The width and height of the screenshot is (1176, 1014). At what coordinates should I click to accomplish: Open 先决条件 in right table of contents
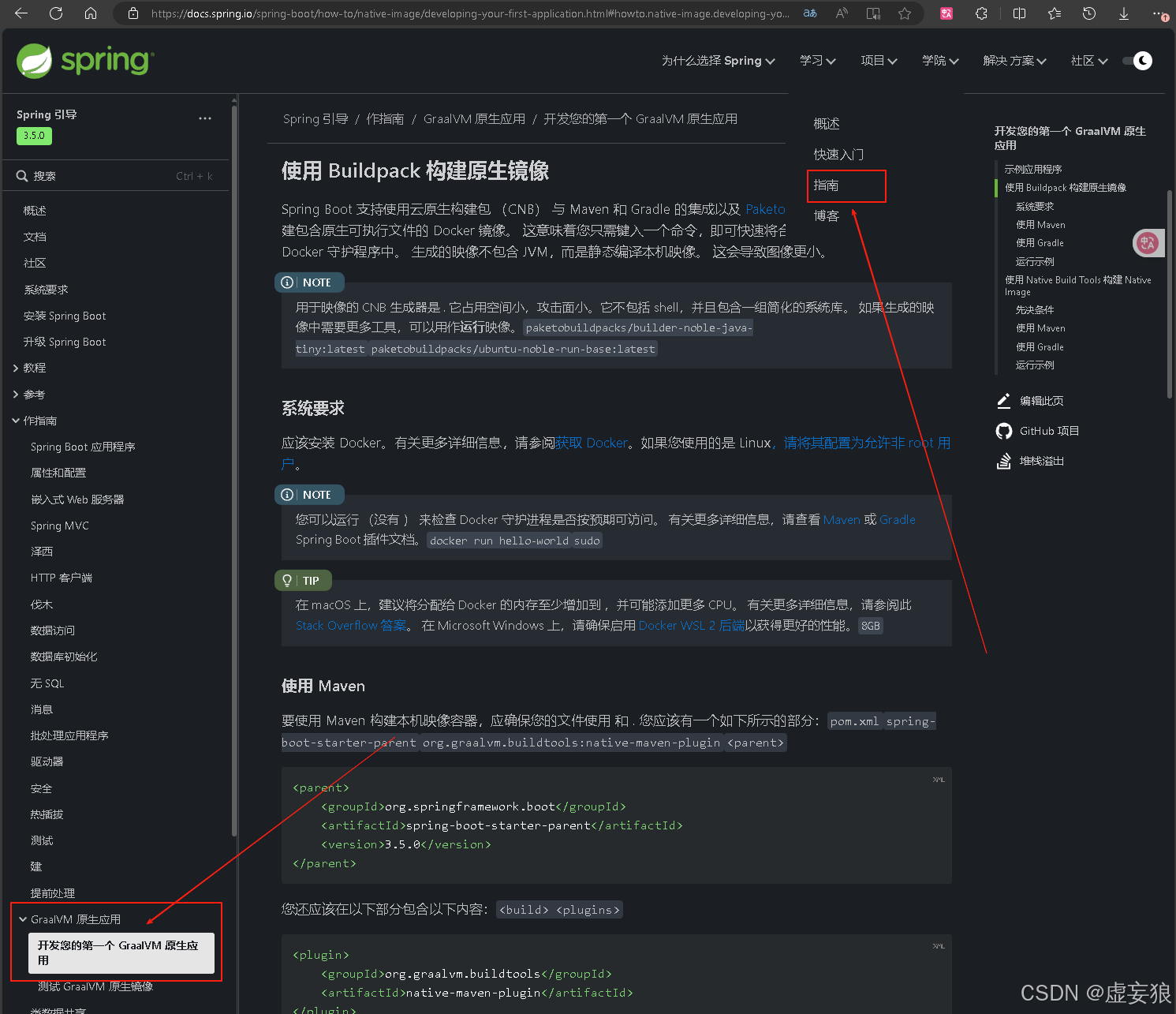1035,310
